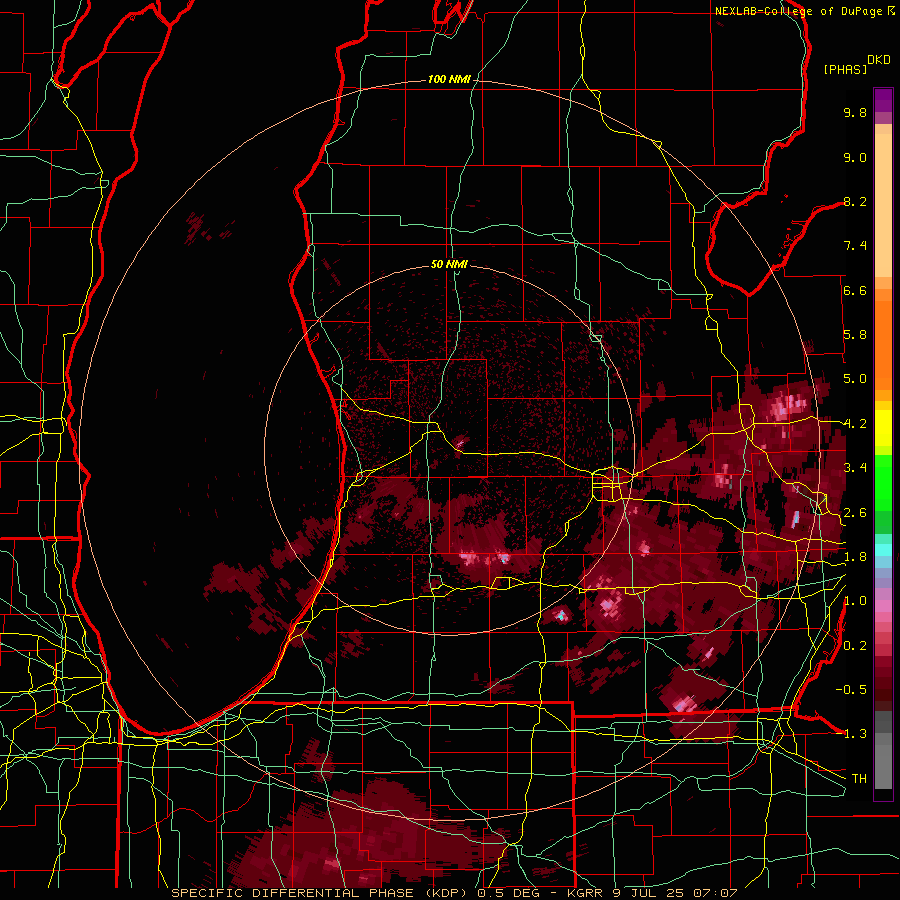Click the 100 NMI range ring label

tap(449, 79)
